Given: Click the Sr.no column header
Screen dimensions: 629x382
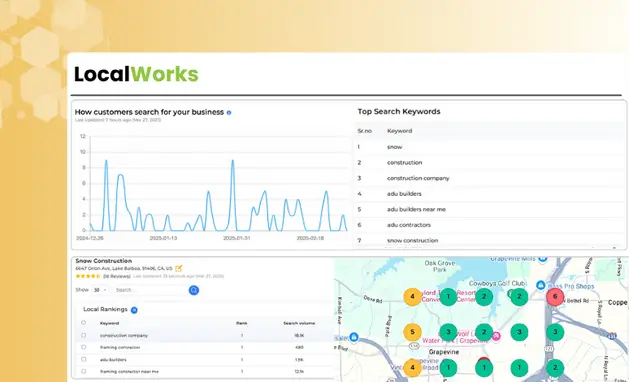Looking at the screenshot, I should 365,131.
